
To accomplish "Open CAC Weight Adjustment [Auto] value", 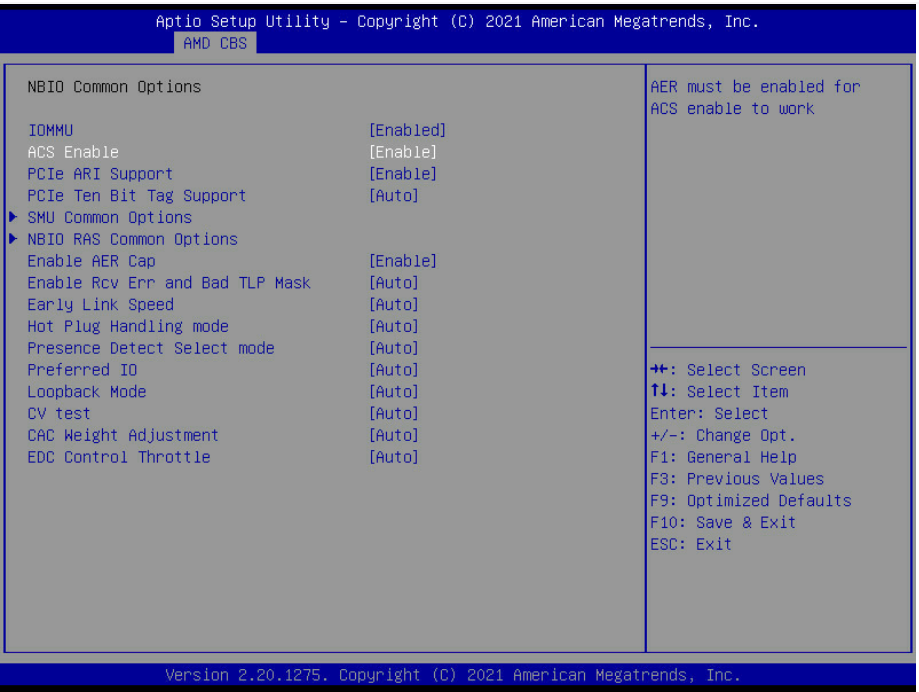I will pyautogui.click(x=394, y=435).
